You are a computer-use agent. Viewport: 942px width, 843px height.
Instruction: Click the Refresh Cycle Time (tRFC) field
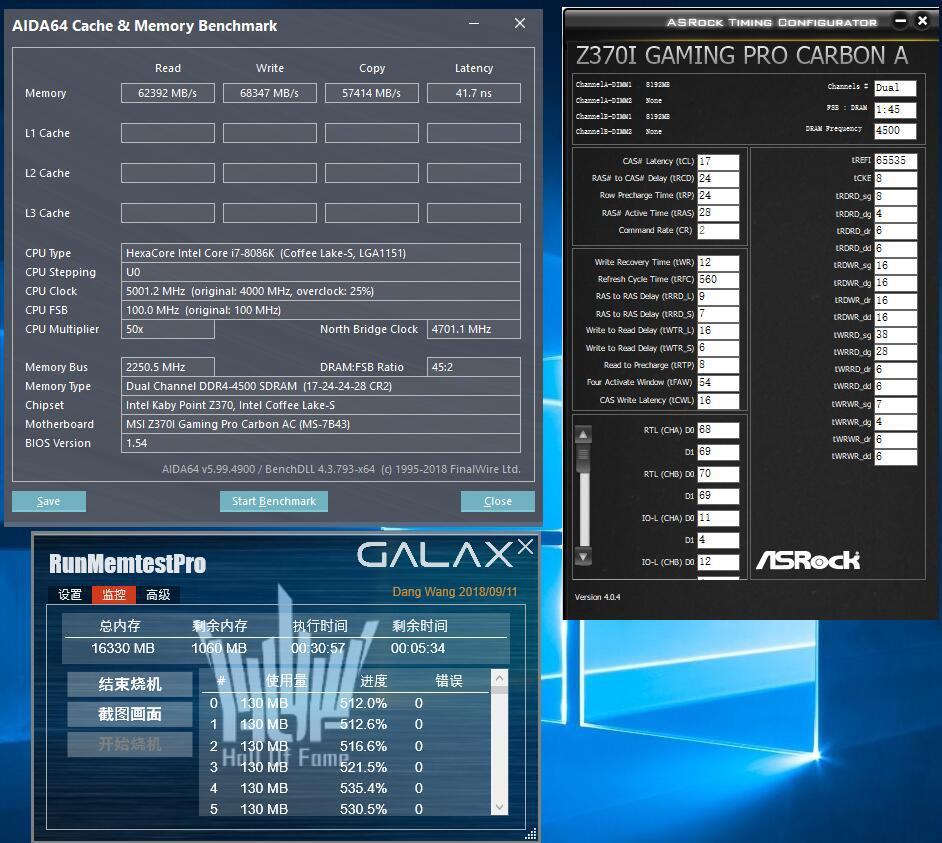pyautogui.click(x=718, y=279)
